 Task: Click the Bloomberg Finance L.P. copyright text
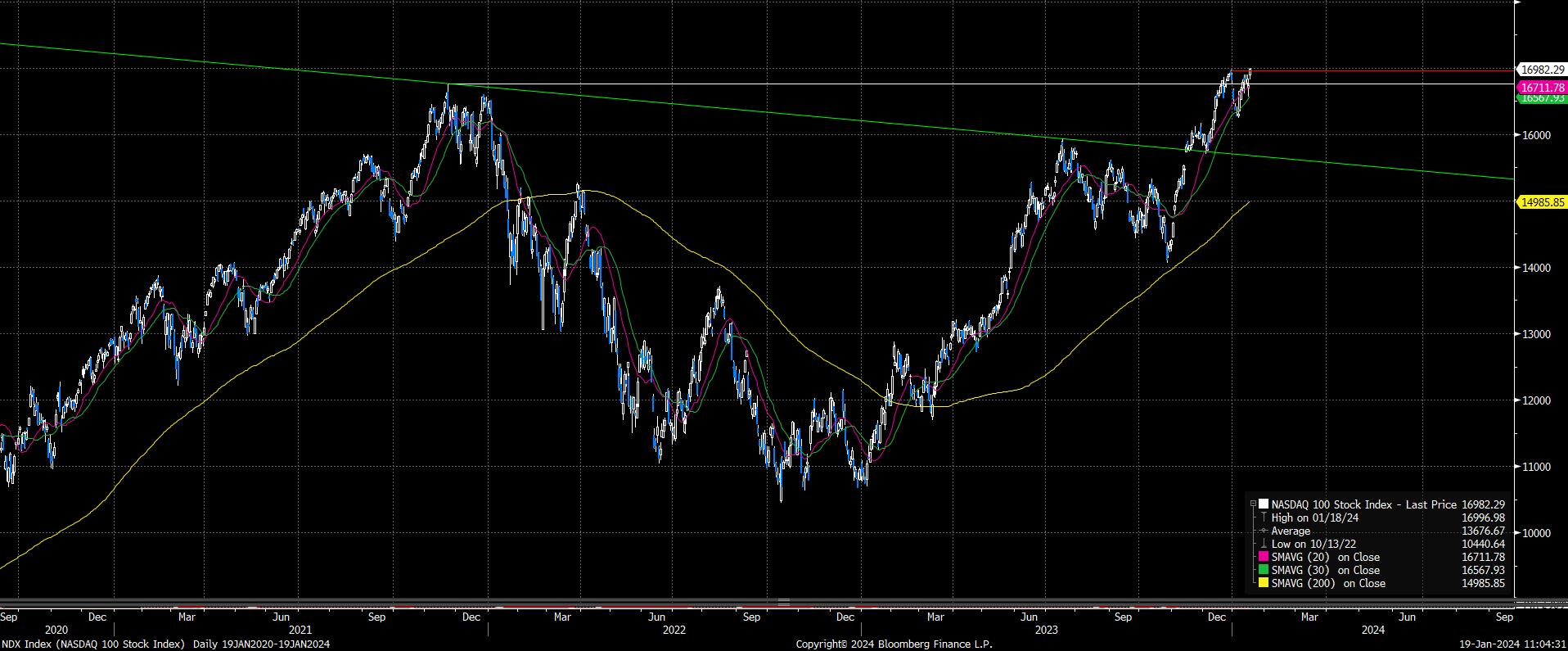(x=894, y=644)
